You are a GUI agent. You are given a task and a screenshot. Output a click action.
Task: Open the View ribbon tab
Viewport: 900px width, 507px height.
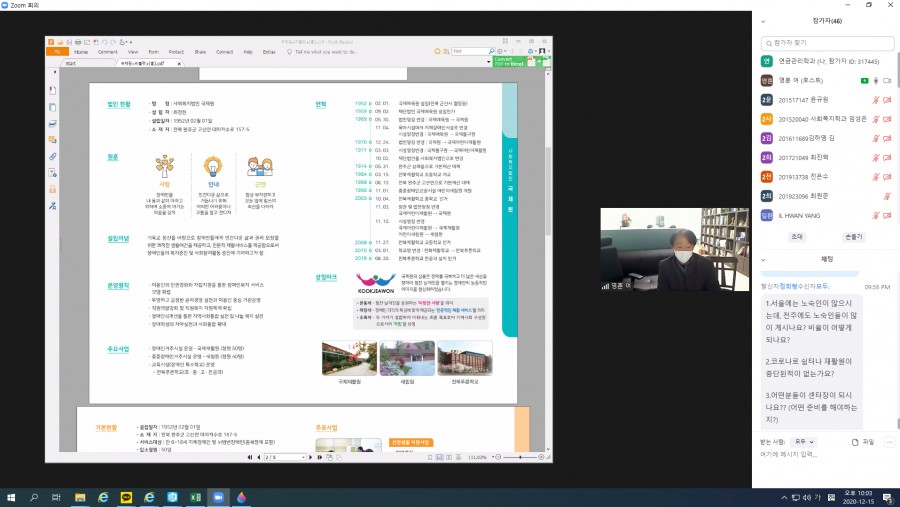pyautogui.click(x=133, y=52)
